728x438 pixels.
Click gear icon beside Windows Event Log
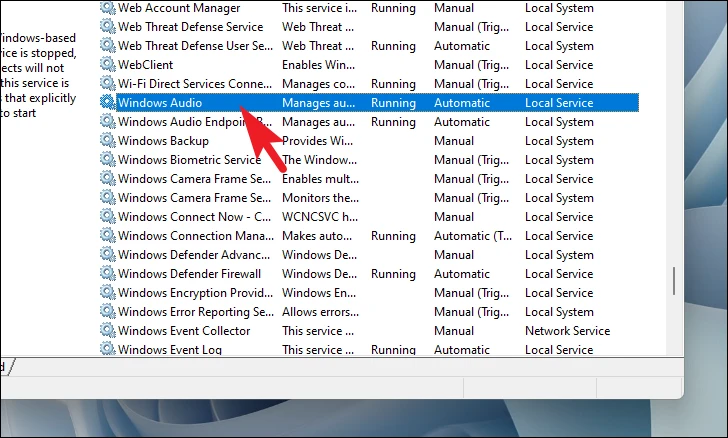(108, 349)
